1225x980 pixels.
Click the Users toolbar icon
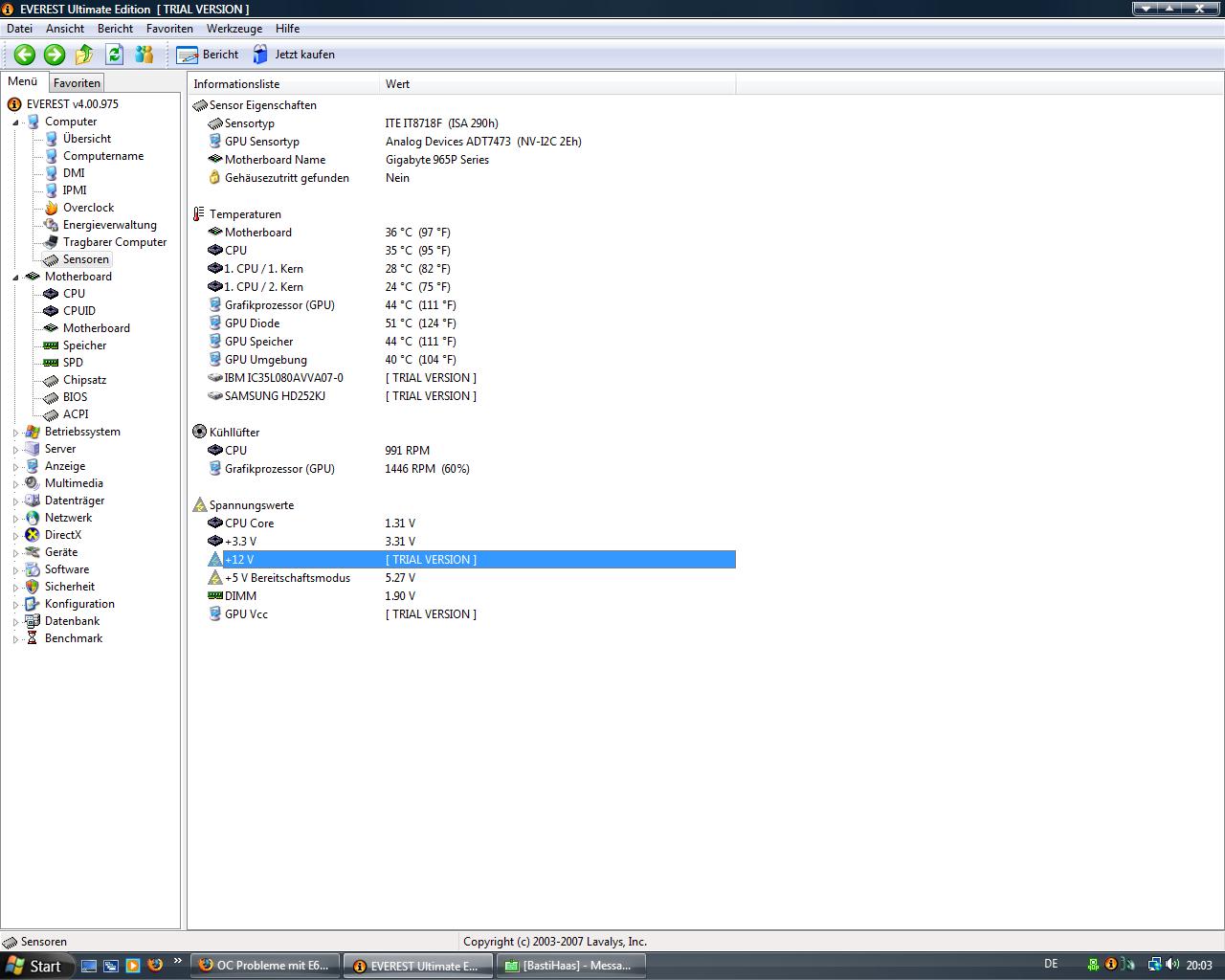(x=144, y=55)
